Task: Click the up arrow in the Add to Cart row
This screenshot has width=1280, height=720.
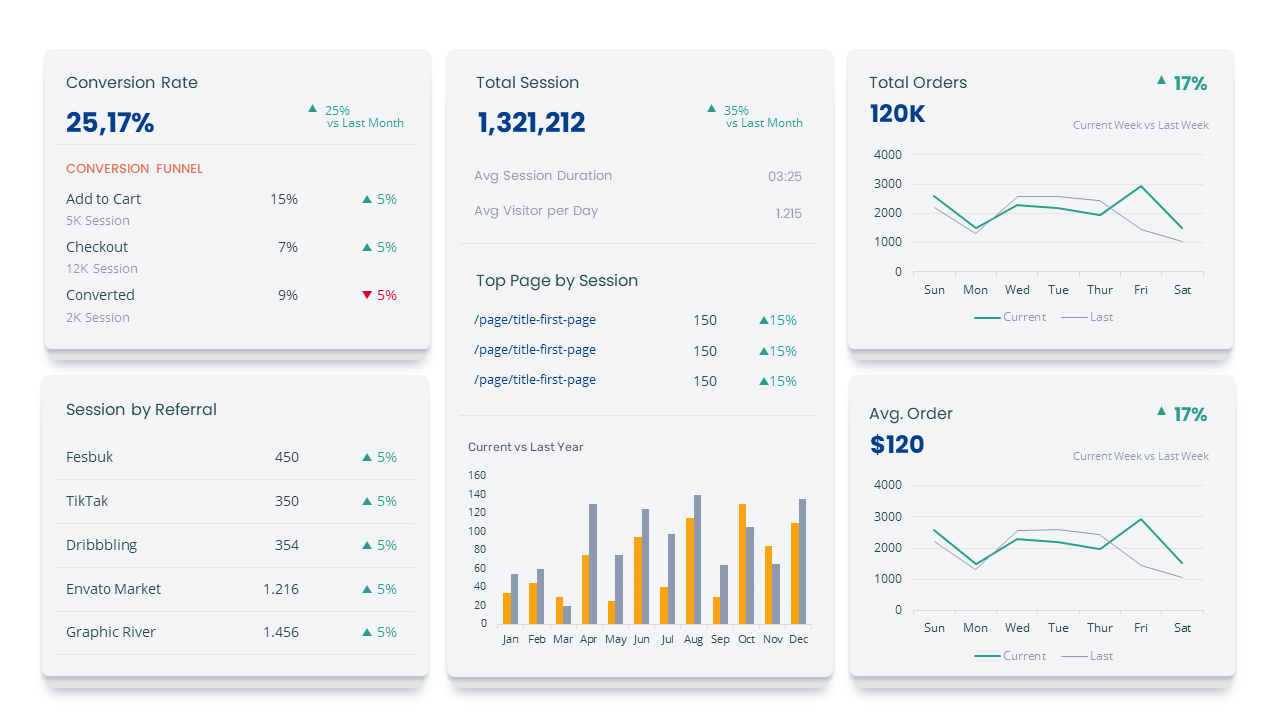Action: click(x=367, y=199)
